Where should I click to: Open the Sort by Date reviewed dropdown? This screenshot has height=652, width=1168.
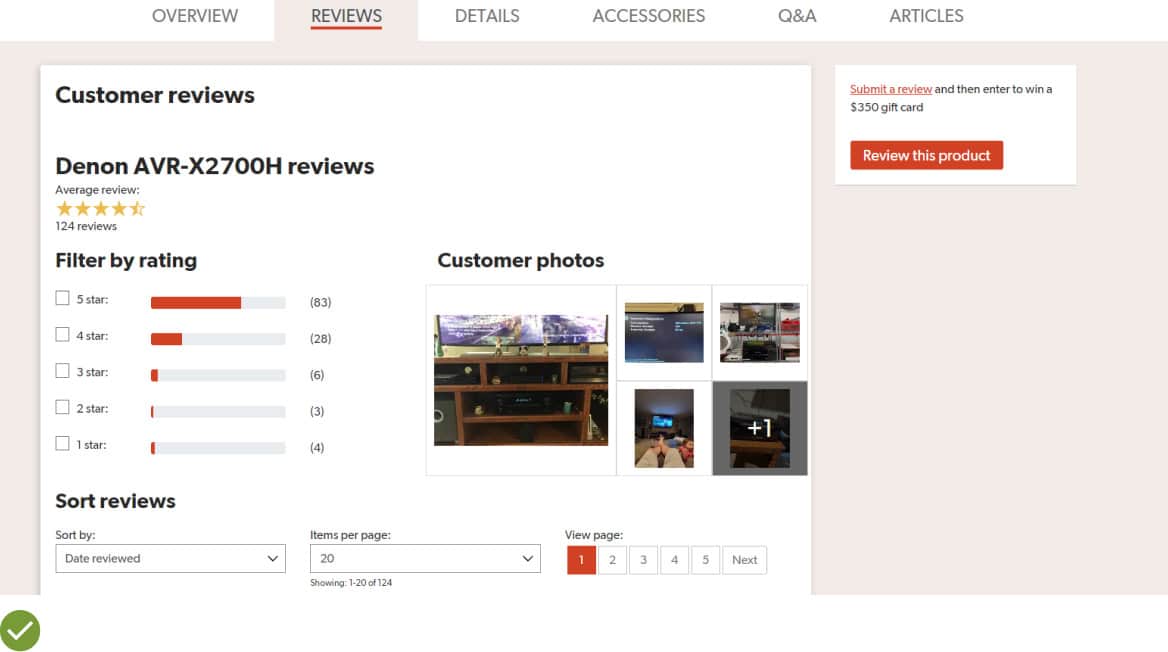point(170,559)
